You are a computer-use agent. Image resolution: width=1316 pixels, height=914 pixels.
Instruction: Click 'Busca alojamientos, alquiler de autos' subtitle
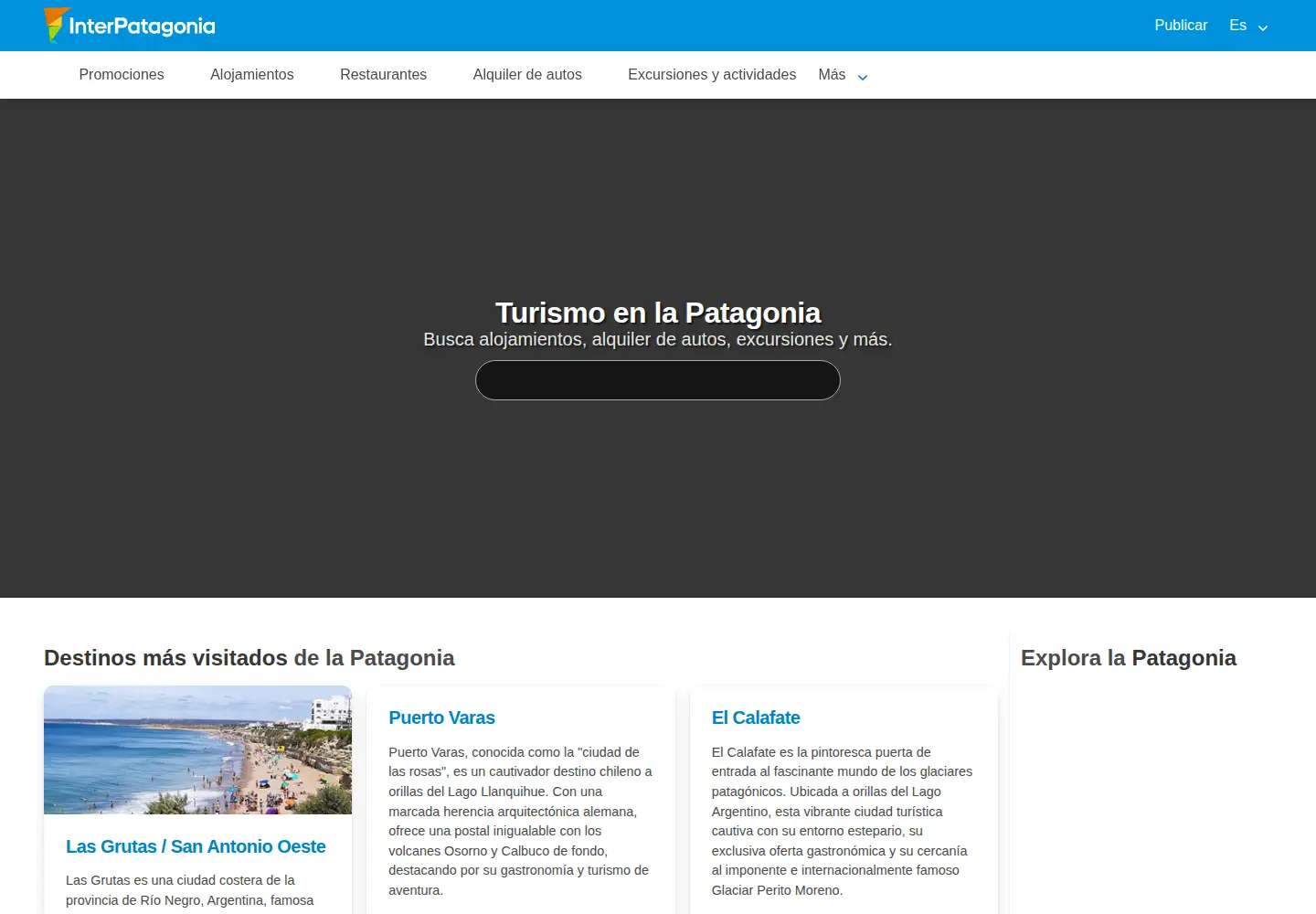point(658,339)
